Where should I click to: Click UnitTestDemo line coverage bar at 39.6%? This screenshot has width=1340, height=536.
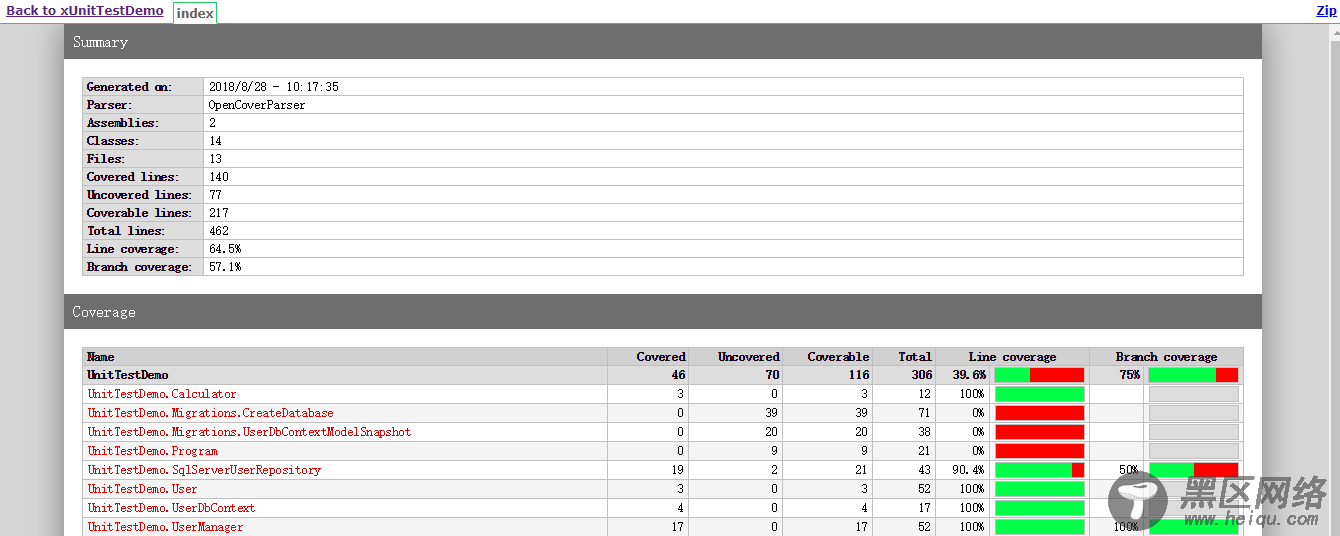click(x=1039, y=375)
